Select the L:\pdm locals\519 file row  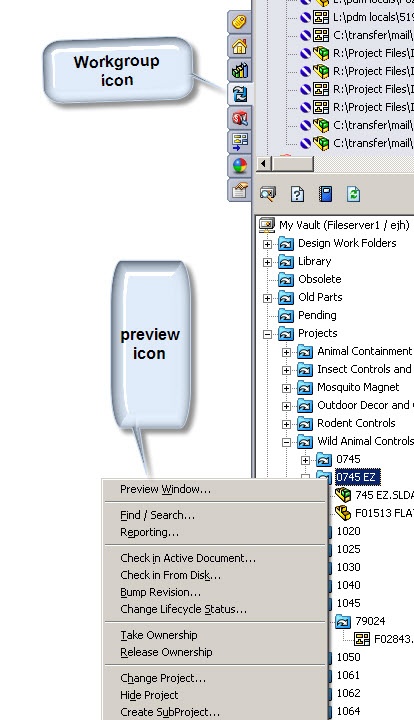tap(373, 17)
